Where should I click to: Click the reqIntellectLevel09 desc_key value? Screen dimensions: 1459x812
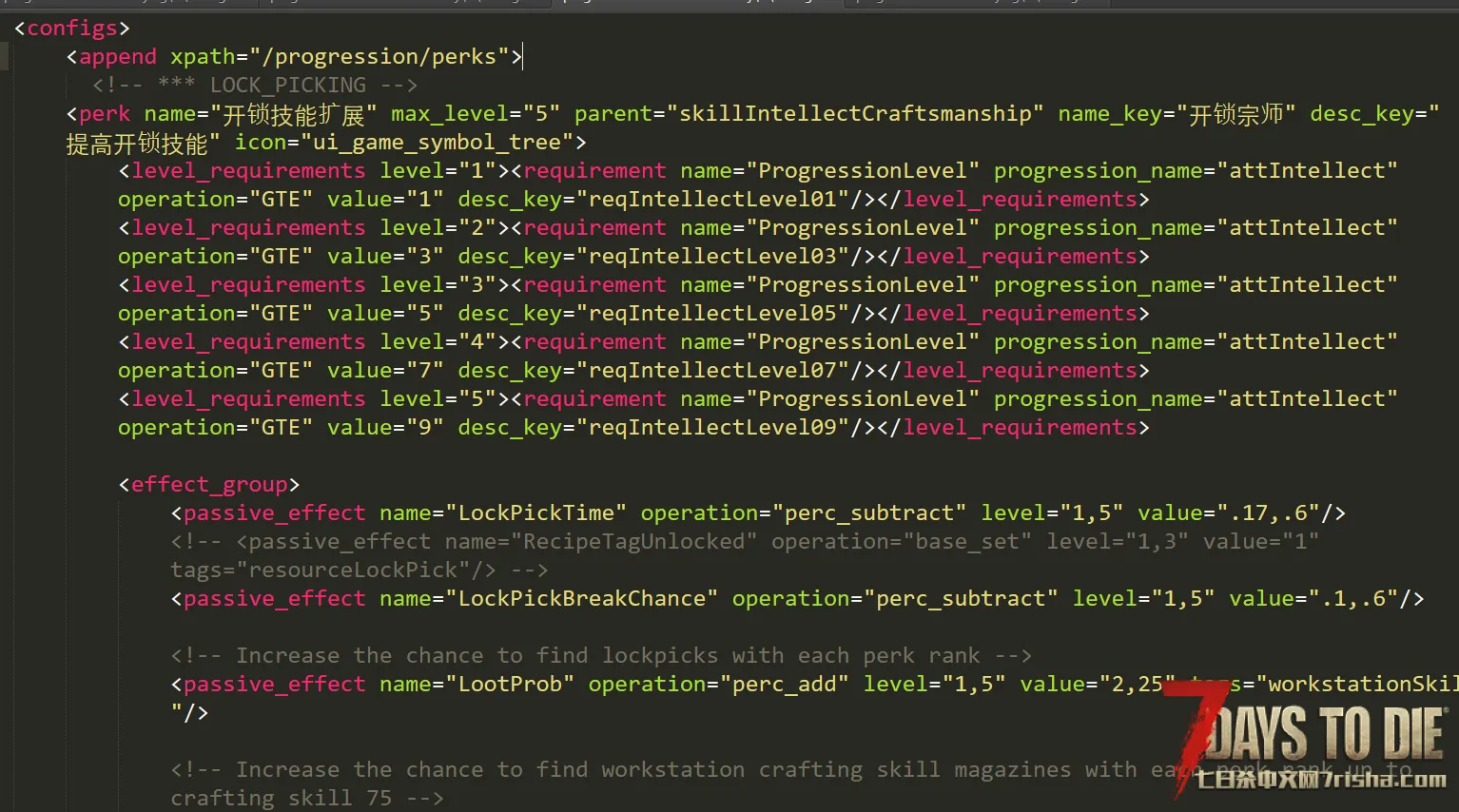712,428
